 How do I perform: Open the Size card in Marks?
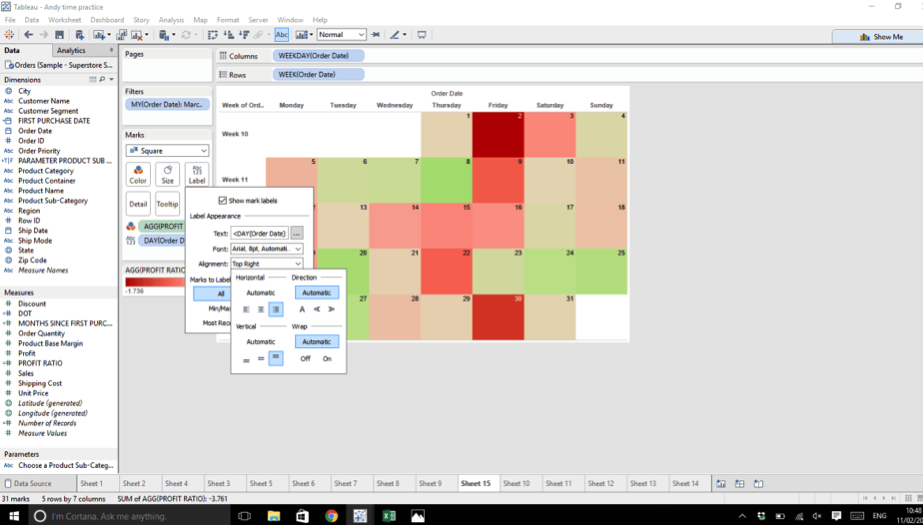167,174
